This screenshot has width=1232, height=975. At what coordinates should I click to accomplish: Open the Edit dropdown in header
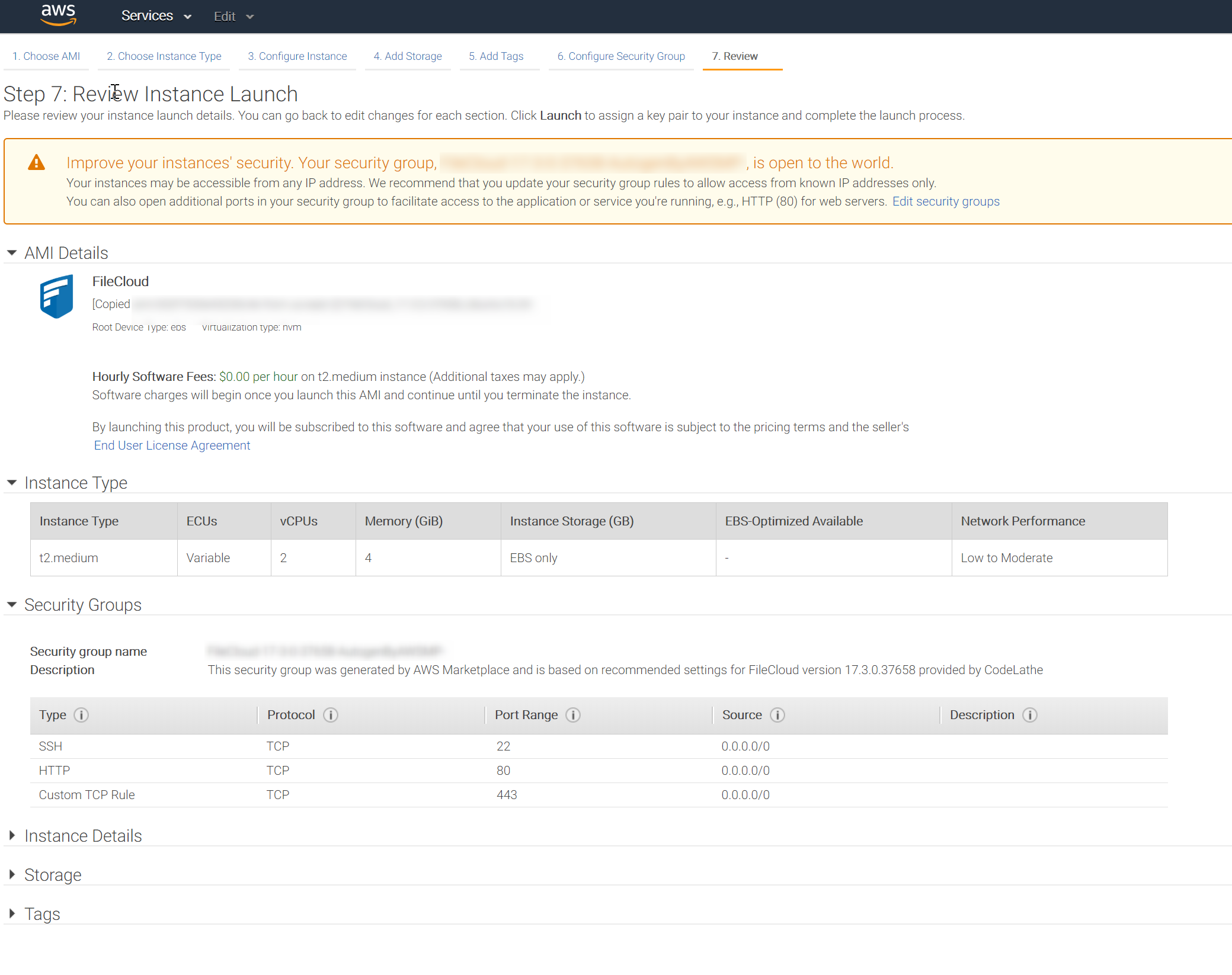[x=233, y=17]
